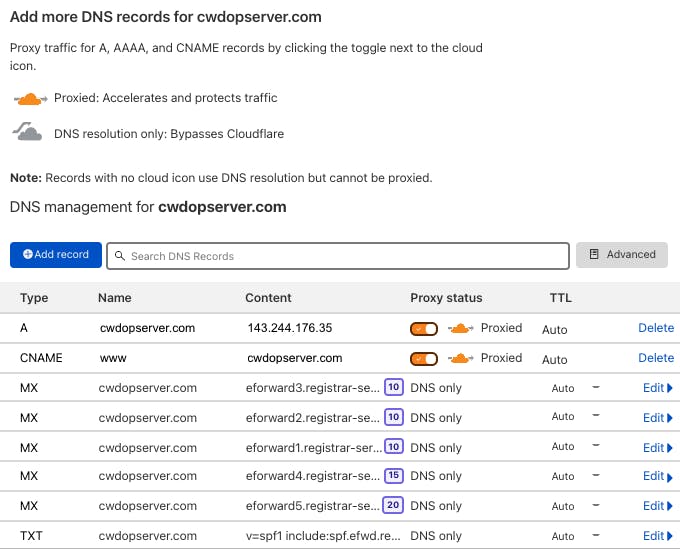Delete the A record 143.244.176.35

point(656,328)
